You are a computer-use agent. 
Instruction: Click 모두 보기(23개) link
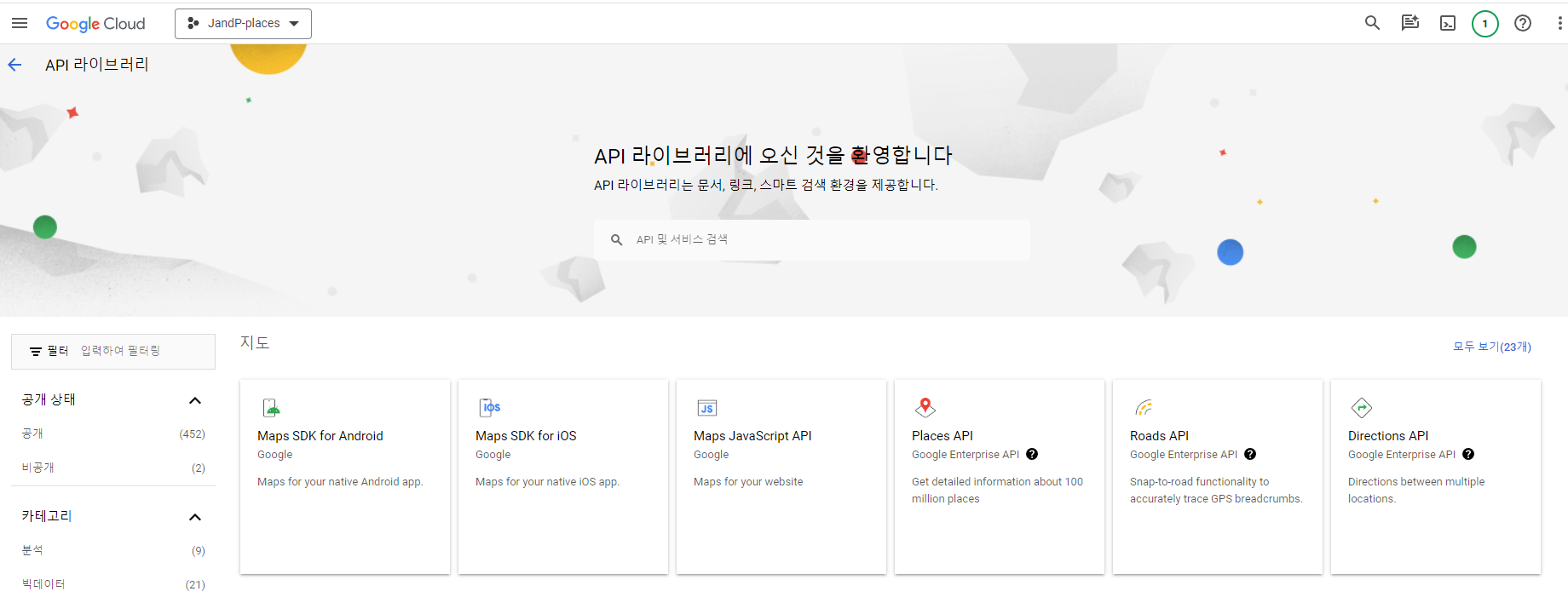[x=1492, y=347]
